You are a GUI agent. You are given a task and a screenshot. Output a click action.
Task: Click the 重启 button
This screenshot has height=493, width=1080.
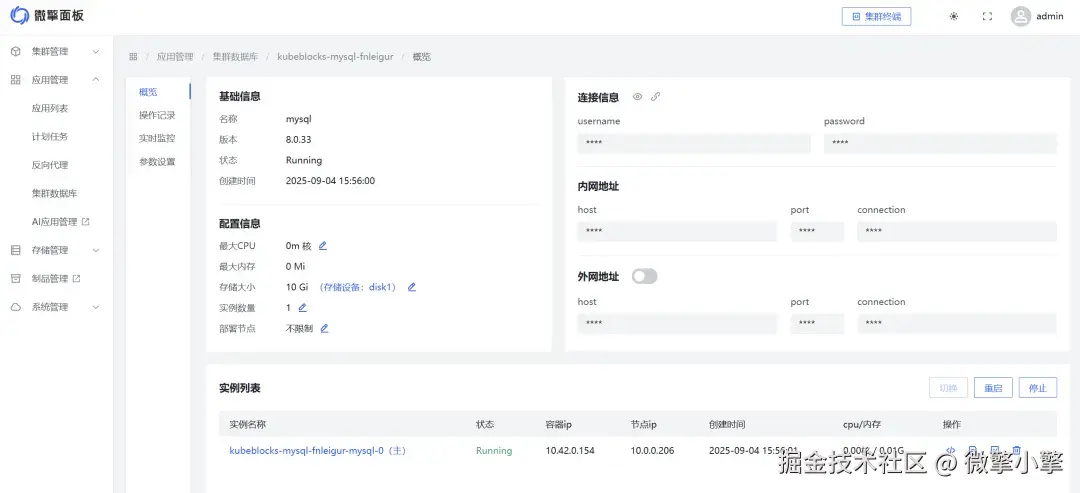coord(993,388)
